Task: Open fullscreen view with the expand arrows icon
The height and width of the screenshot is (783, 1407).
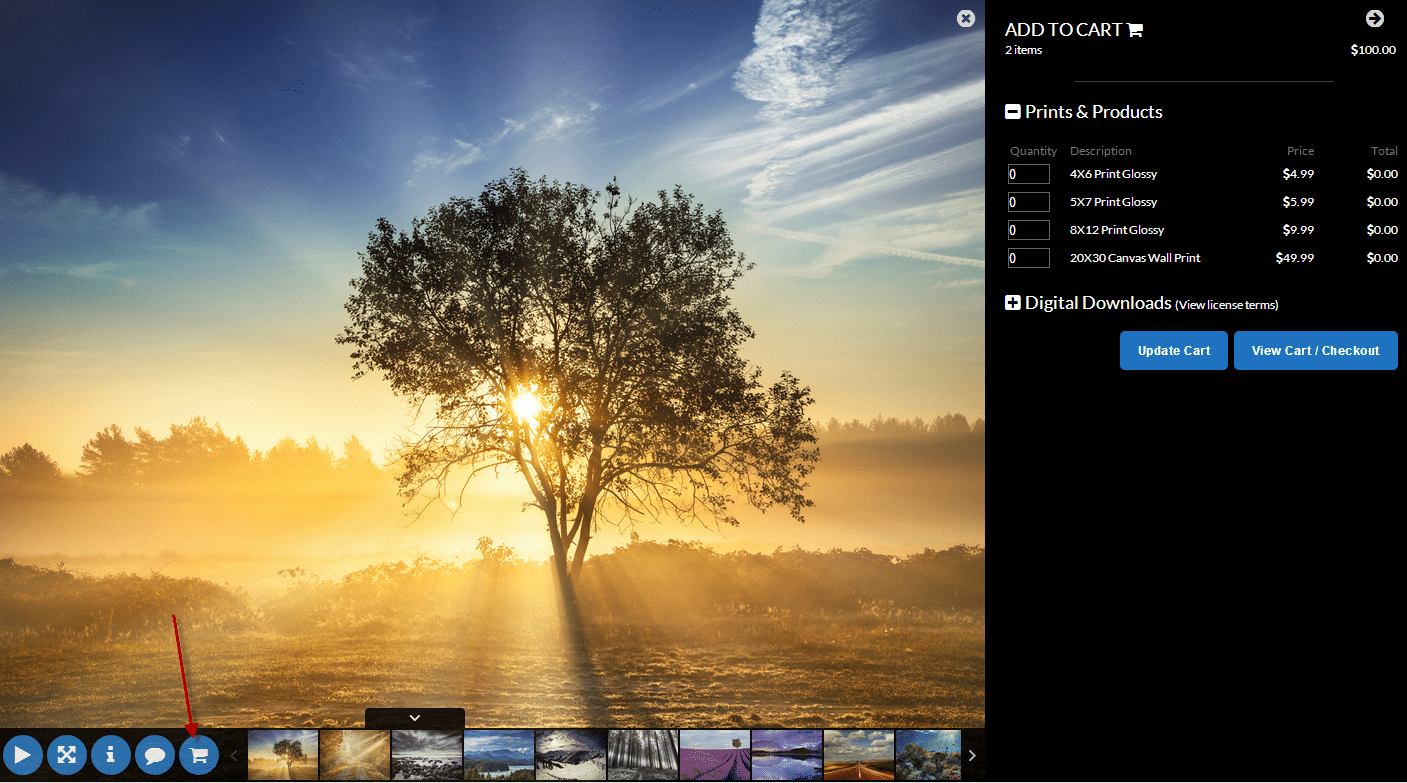Action: (x=67, y=755)
